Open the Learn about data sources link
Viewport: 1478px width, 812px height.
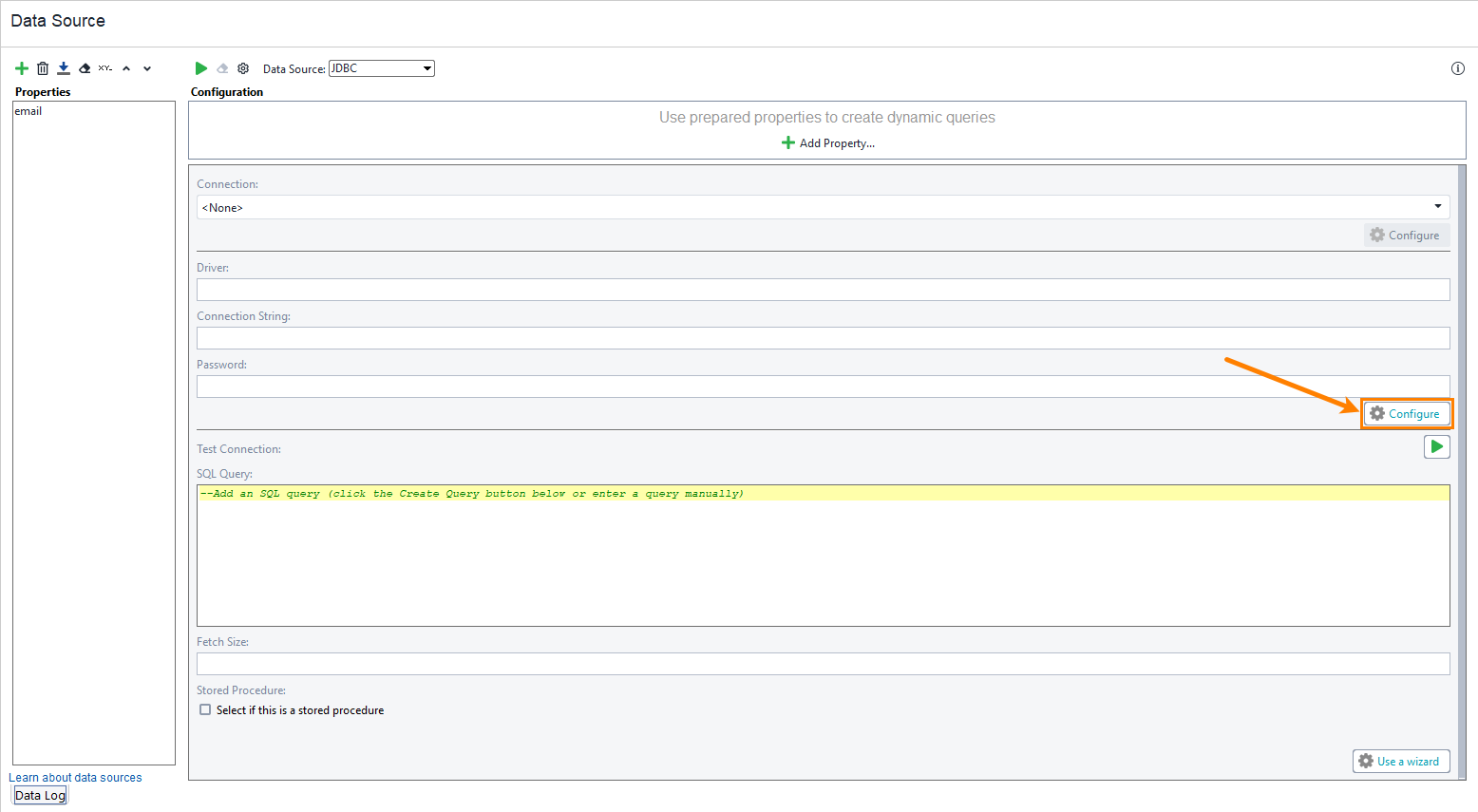tap(75, 777)
